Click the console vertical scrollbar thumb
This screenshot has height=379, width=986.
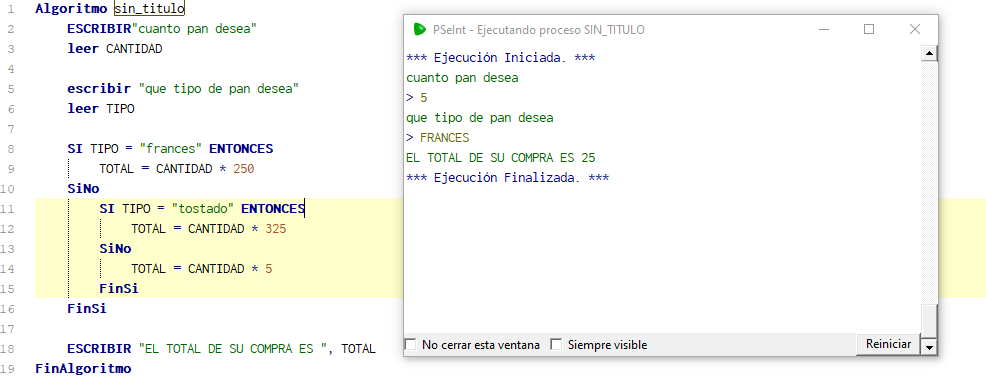coord(929,321)
